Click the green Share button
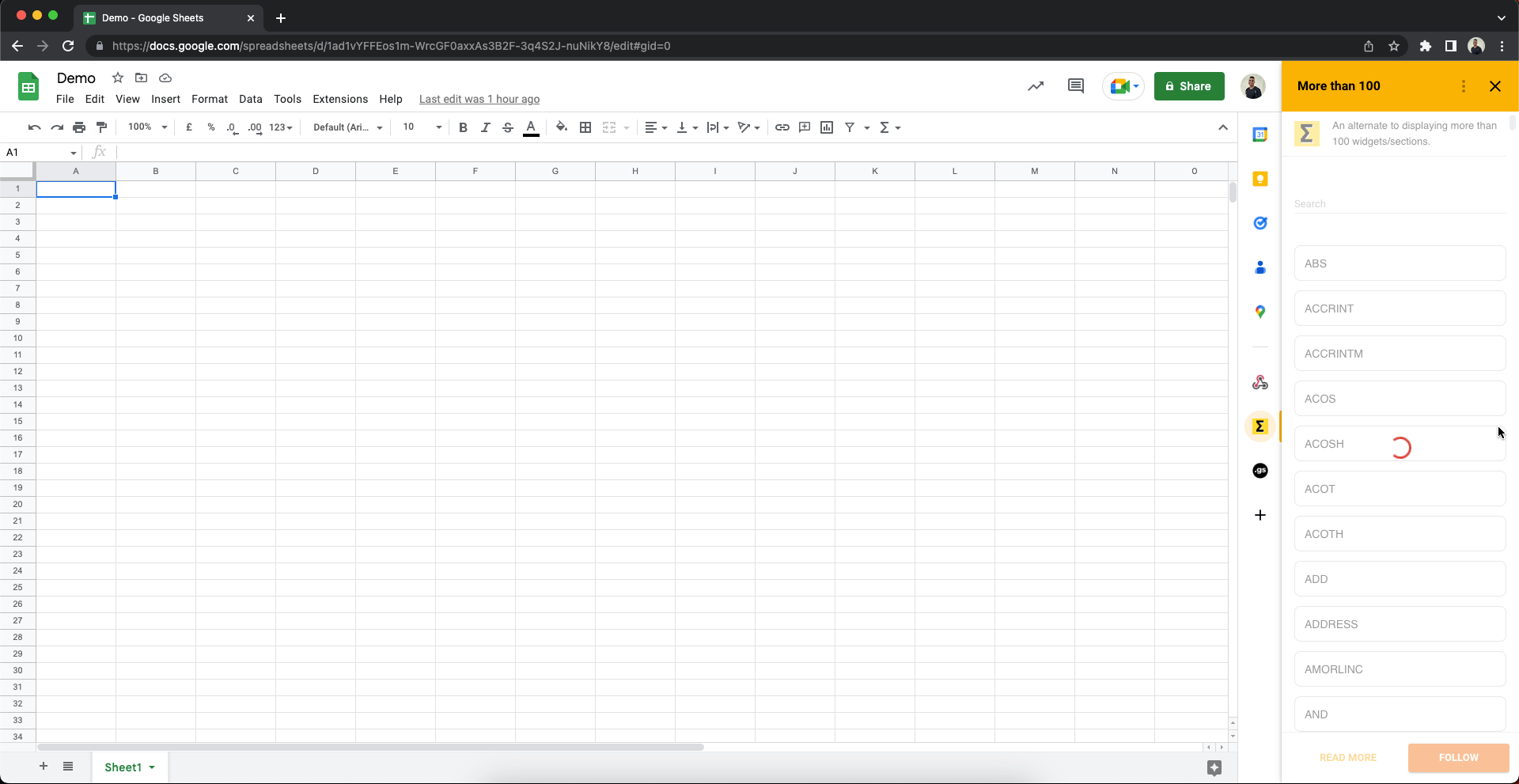 pyautogui.click(x=1188, y=86)
